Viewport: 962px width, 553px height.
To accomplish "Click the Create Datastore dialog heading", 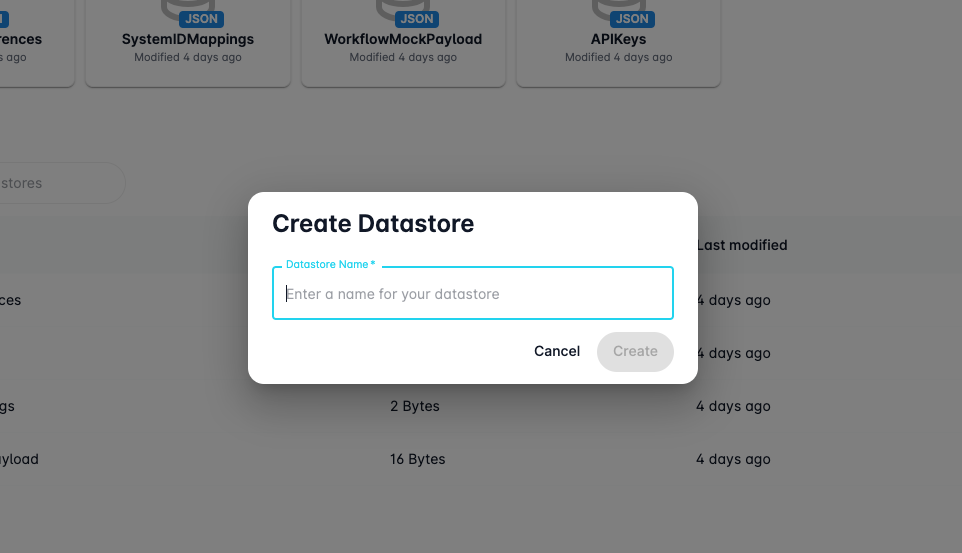I will 373,223.
